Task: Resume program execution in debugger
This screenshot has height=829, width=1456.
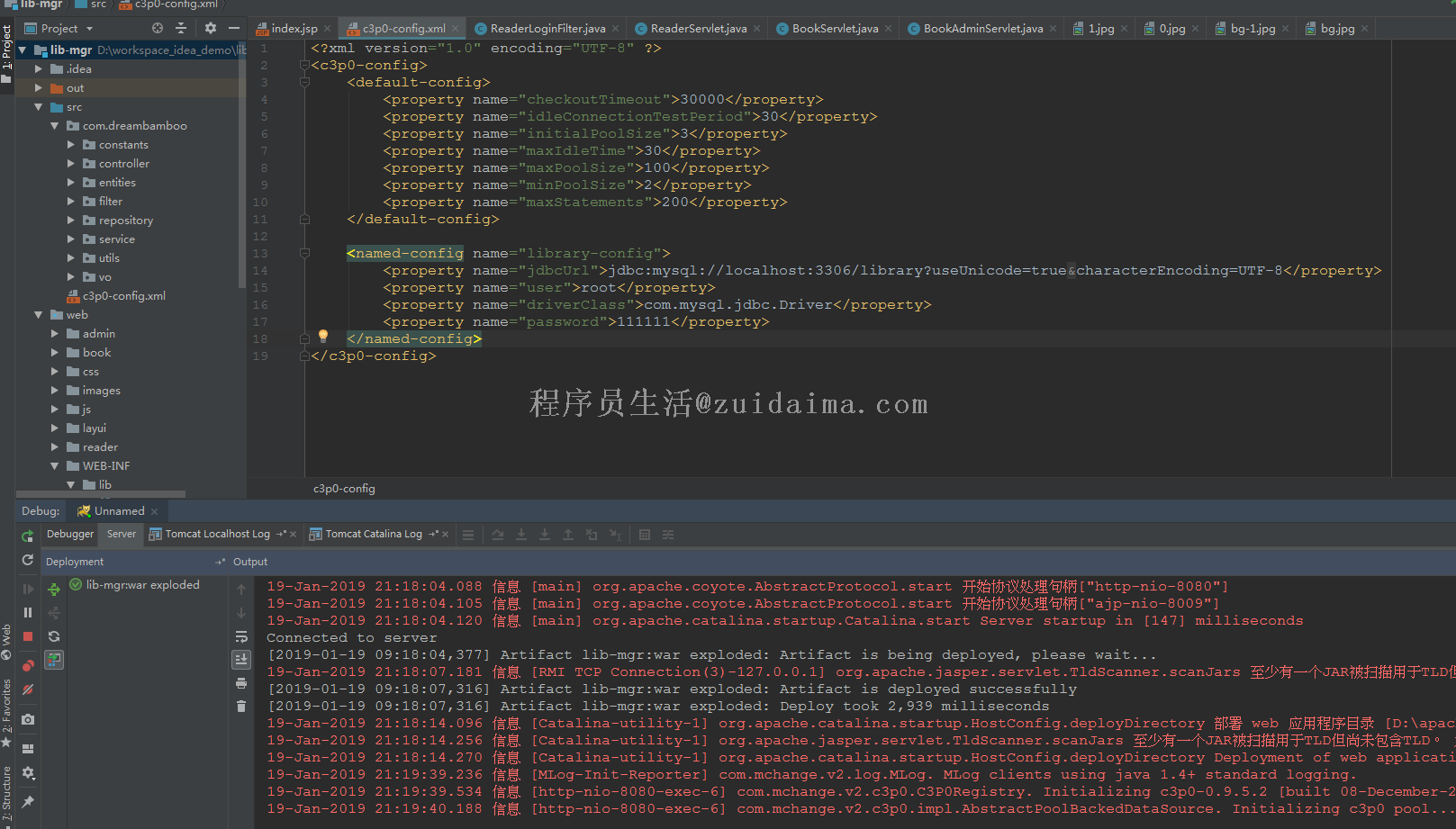Action: [x=28, y=589]
